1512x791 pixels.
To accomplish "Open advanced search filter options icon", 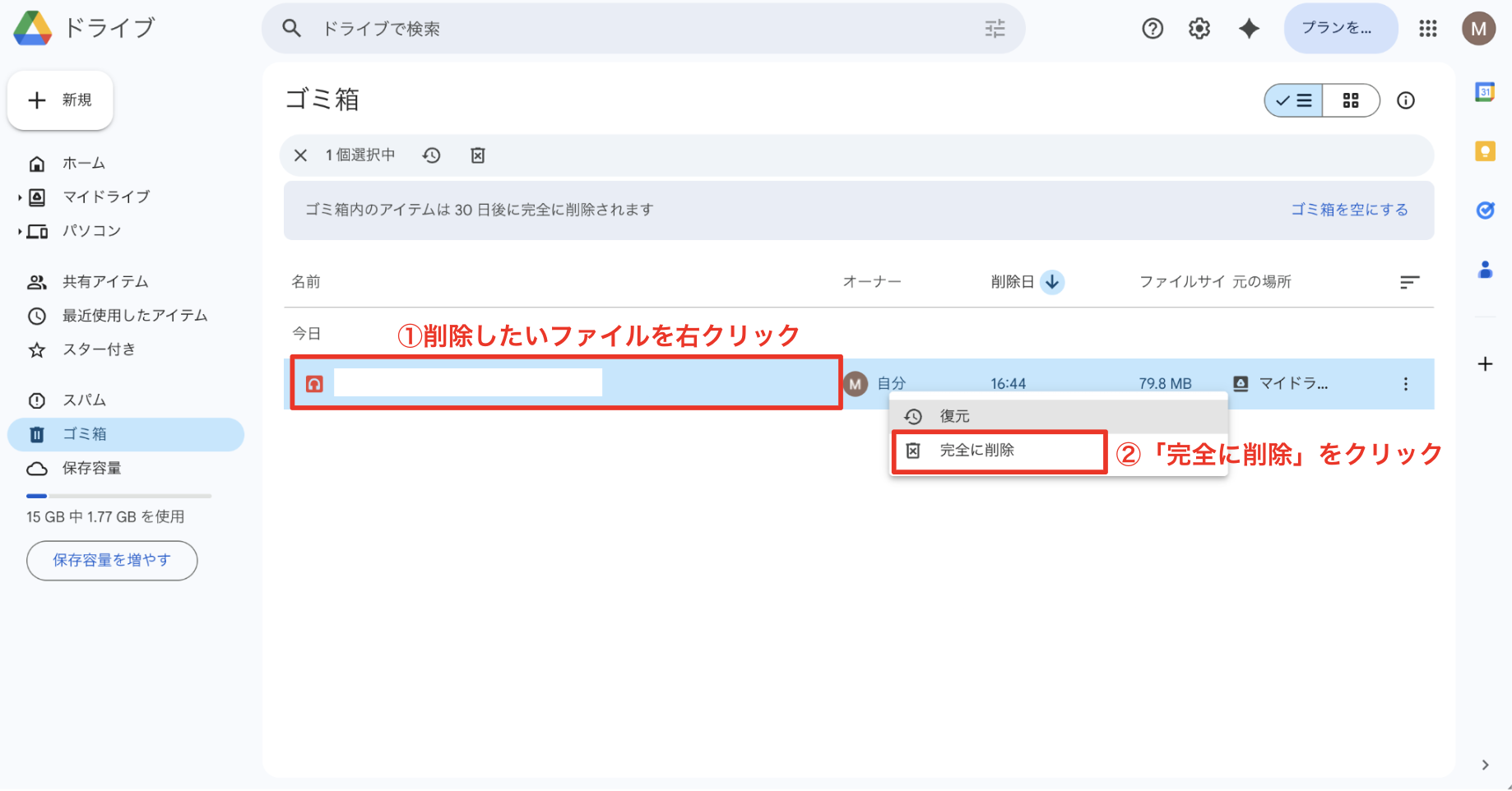I will pyautogui.click(x=995, y=29).
